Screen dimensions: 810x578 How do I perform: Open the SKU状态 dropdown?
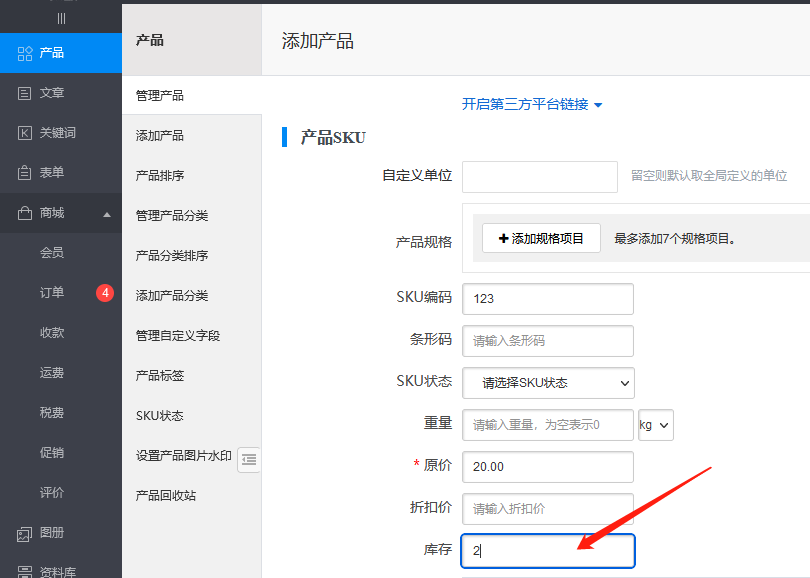click(548, 382)
